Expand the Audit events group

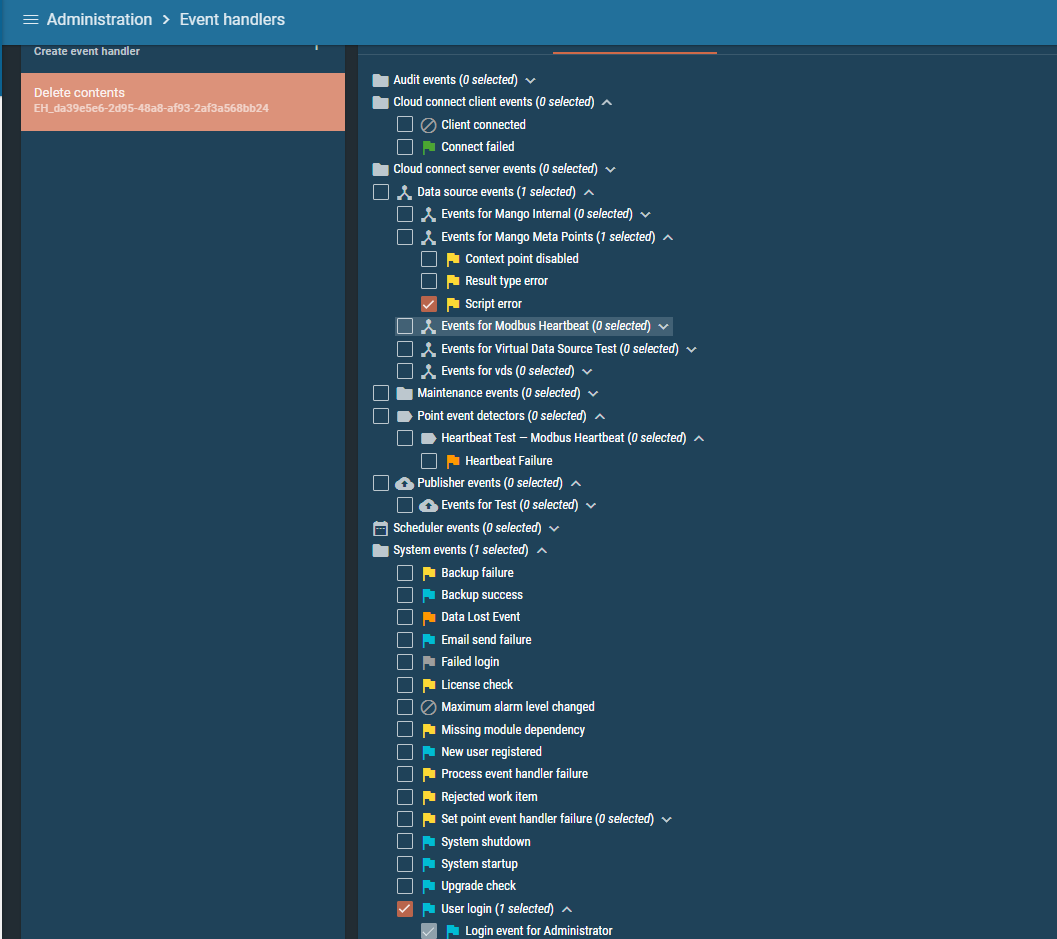[531, 80]
